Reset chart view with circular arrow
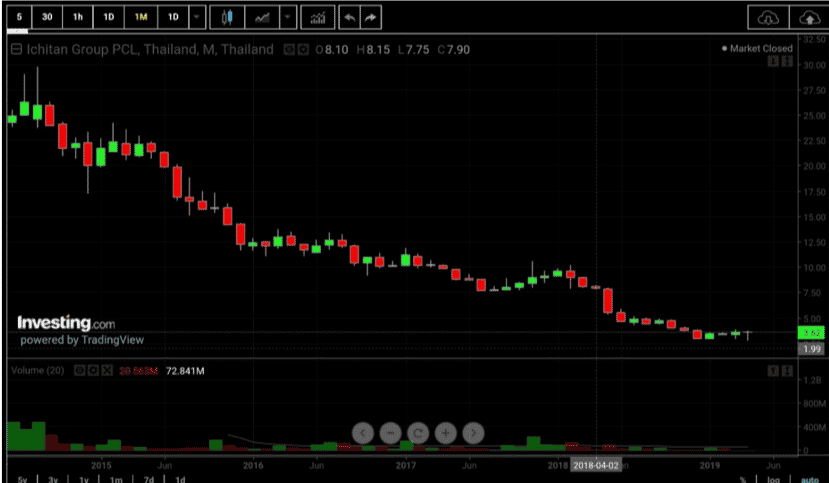Viewport: 829px width, 483px height. coord(418,433)
